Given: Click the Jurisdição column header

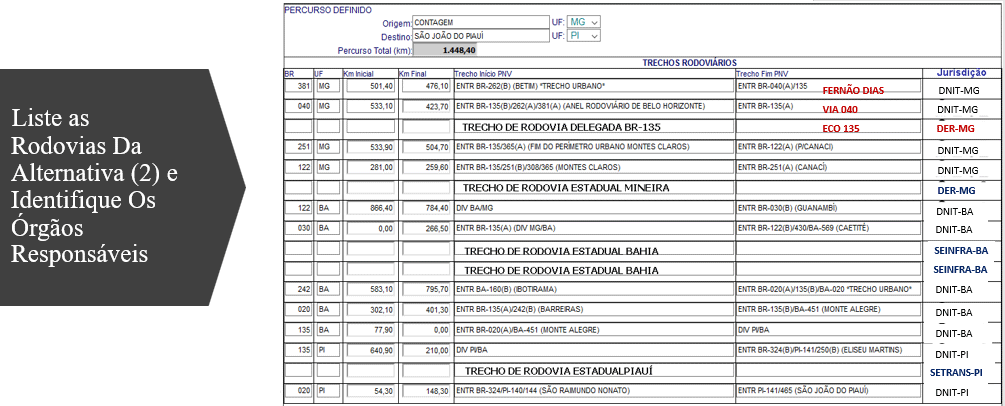Looking at the screenshot, I should [x=961, y=73].
